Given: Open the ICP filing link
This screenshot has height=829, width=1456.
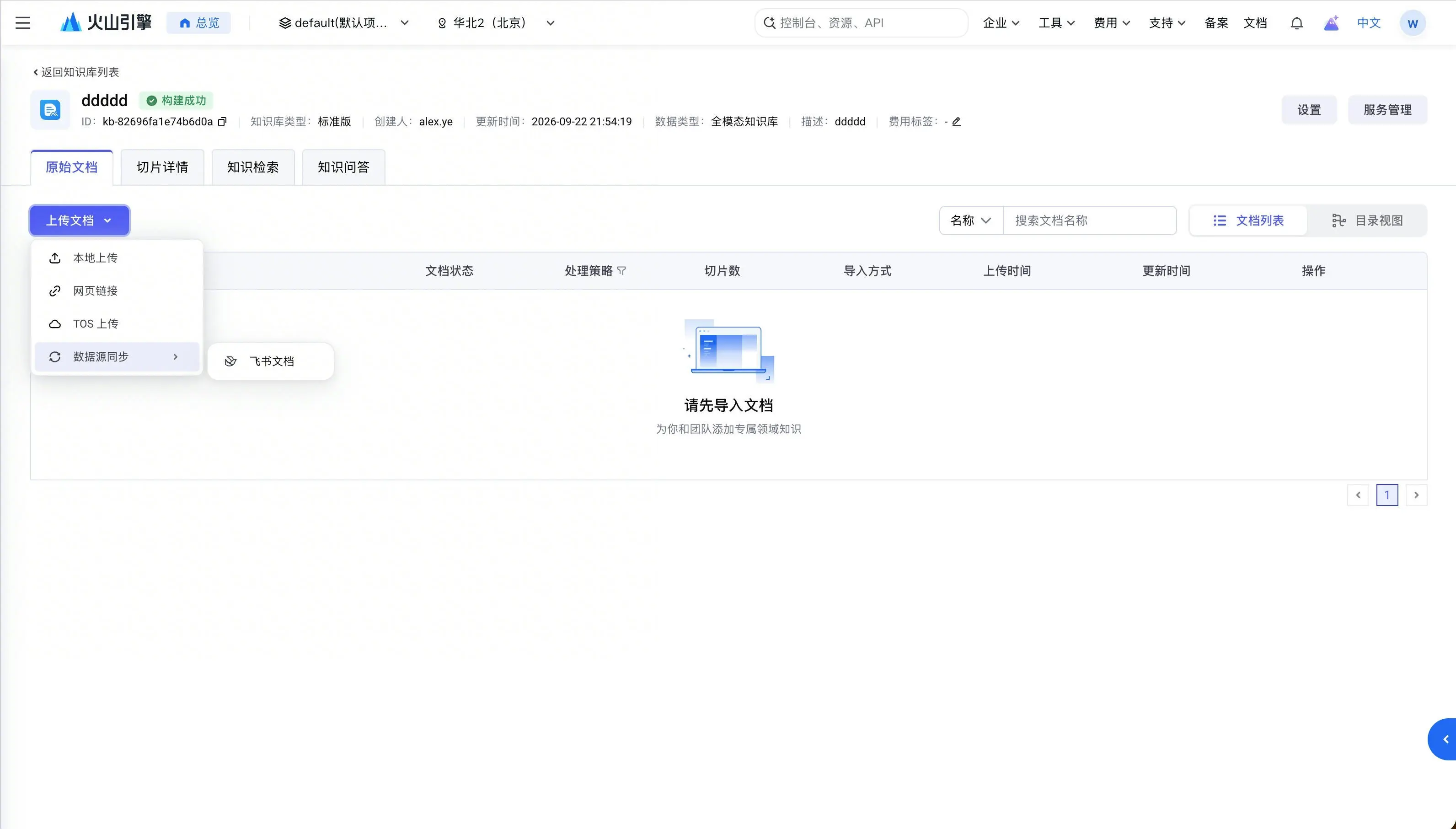Looking at the screenshot, I should [1216, 23].
